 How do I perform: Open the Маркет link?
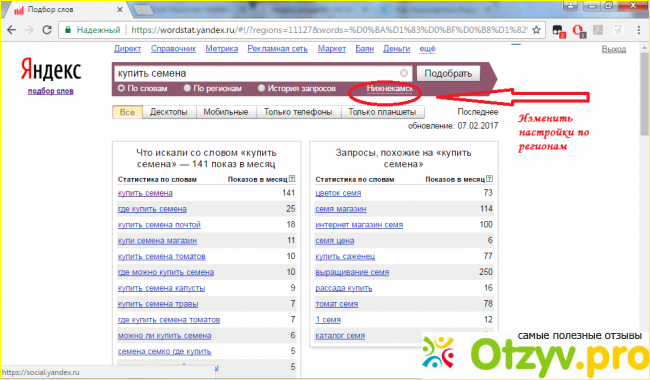332,49
